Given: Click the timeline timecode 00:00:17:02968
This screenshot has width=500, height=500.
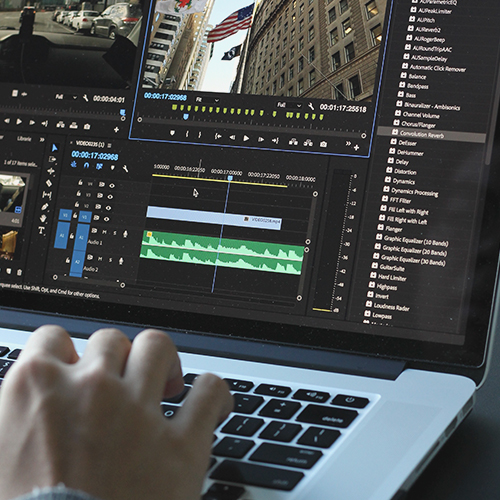Looking at the screenshot, I should pos(95,156).
